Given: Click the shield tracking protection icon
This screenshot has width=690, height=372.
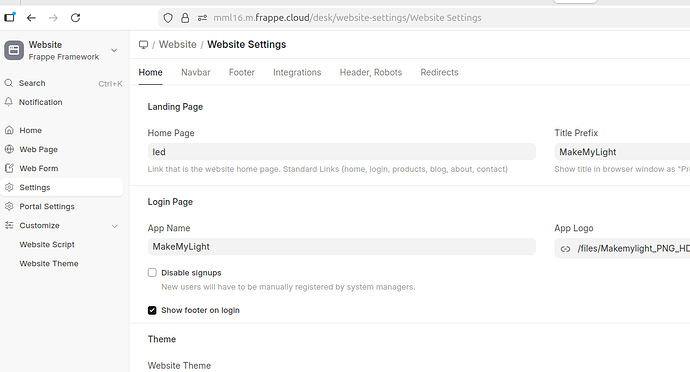Looking at the screenshot, I should pos(168,18).
